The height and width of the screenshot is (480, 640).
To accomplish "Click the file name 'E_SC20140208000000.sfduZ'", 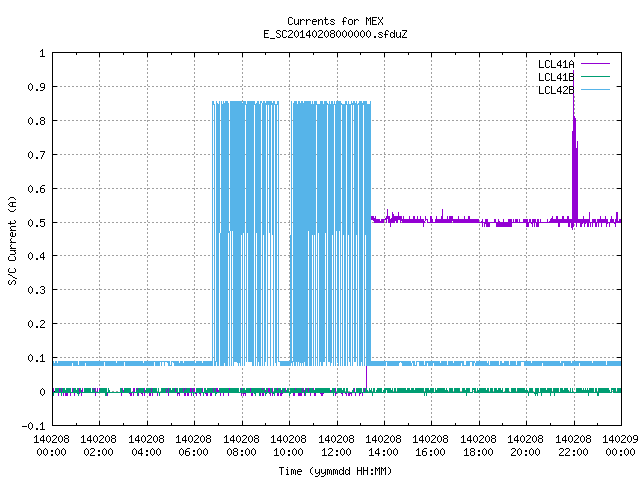I will [x=335, y=34].
